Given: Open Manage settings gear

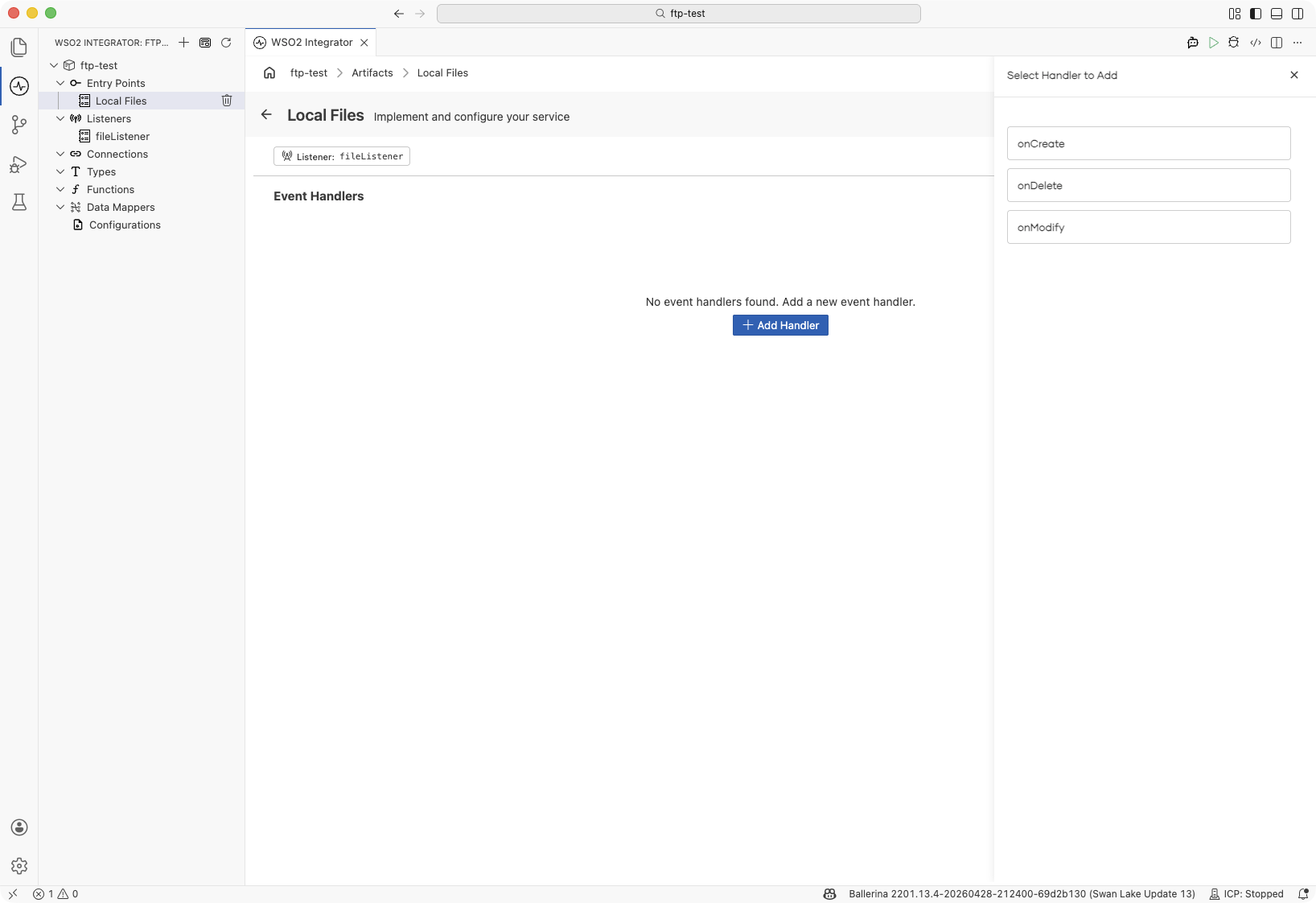Looking at the screenshot, I should pos(19,866).
